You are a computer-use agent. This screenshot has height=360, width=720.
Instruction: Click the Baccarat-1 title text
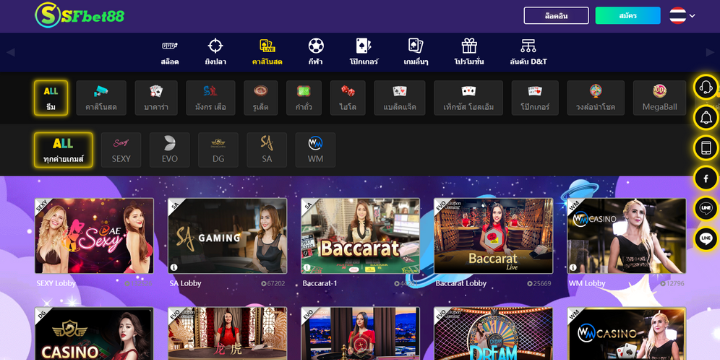pos(320,283)
